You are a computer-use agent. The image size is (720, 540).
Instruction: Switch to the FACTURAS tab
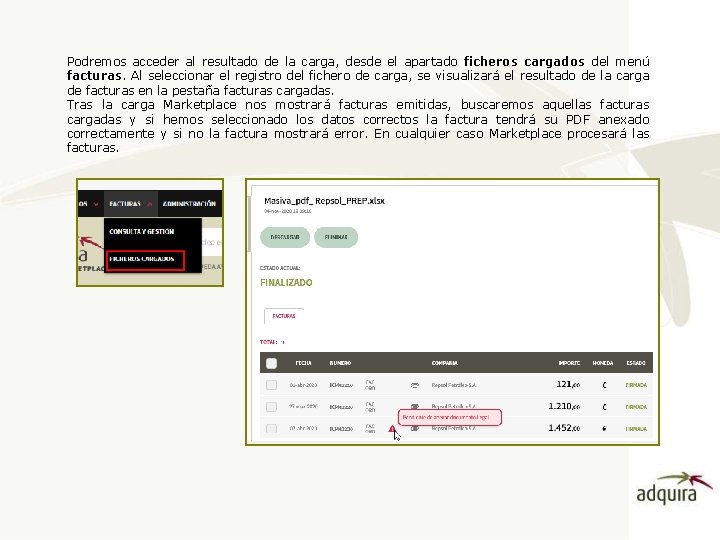click(x=284, y=316)
